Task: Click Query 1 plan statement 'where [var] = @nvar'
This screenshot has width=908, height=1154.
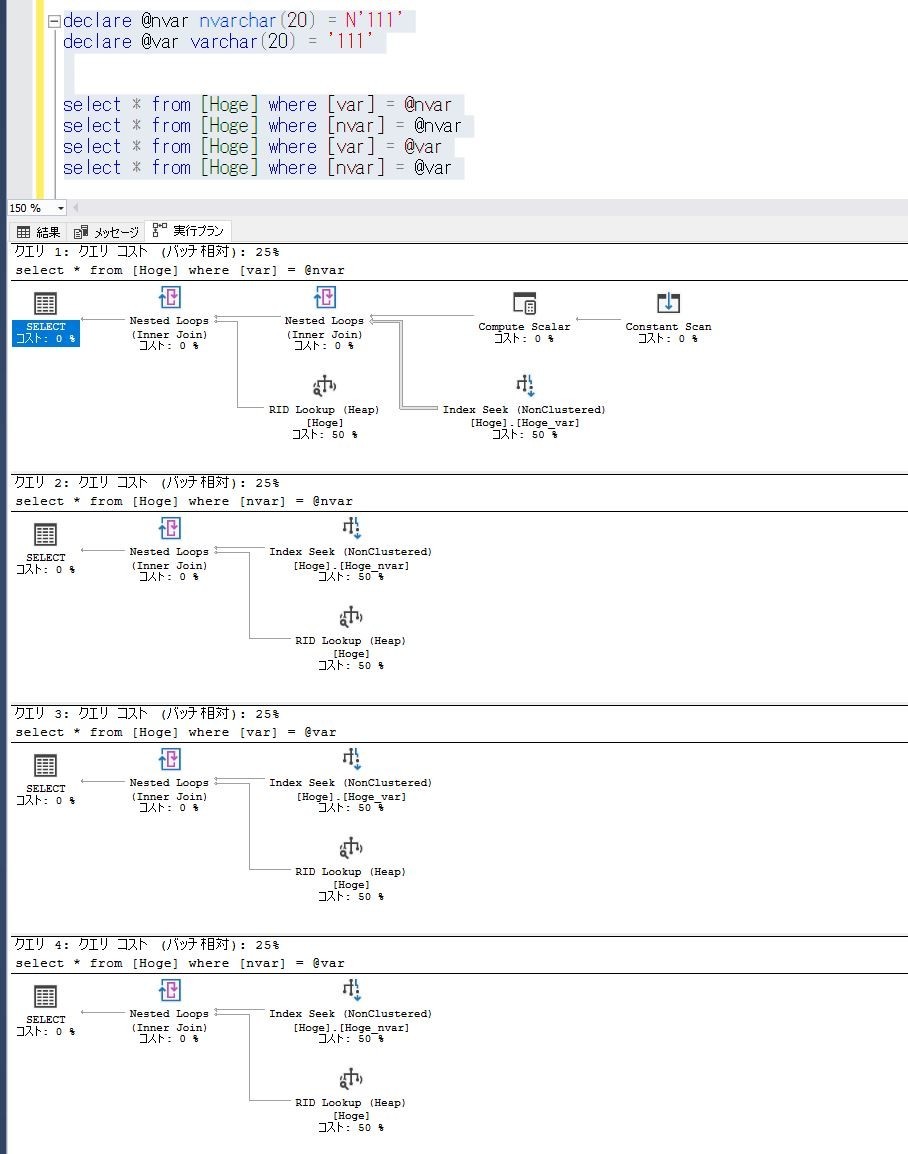Action: pyautogui.click(x=180, y=270)
